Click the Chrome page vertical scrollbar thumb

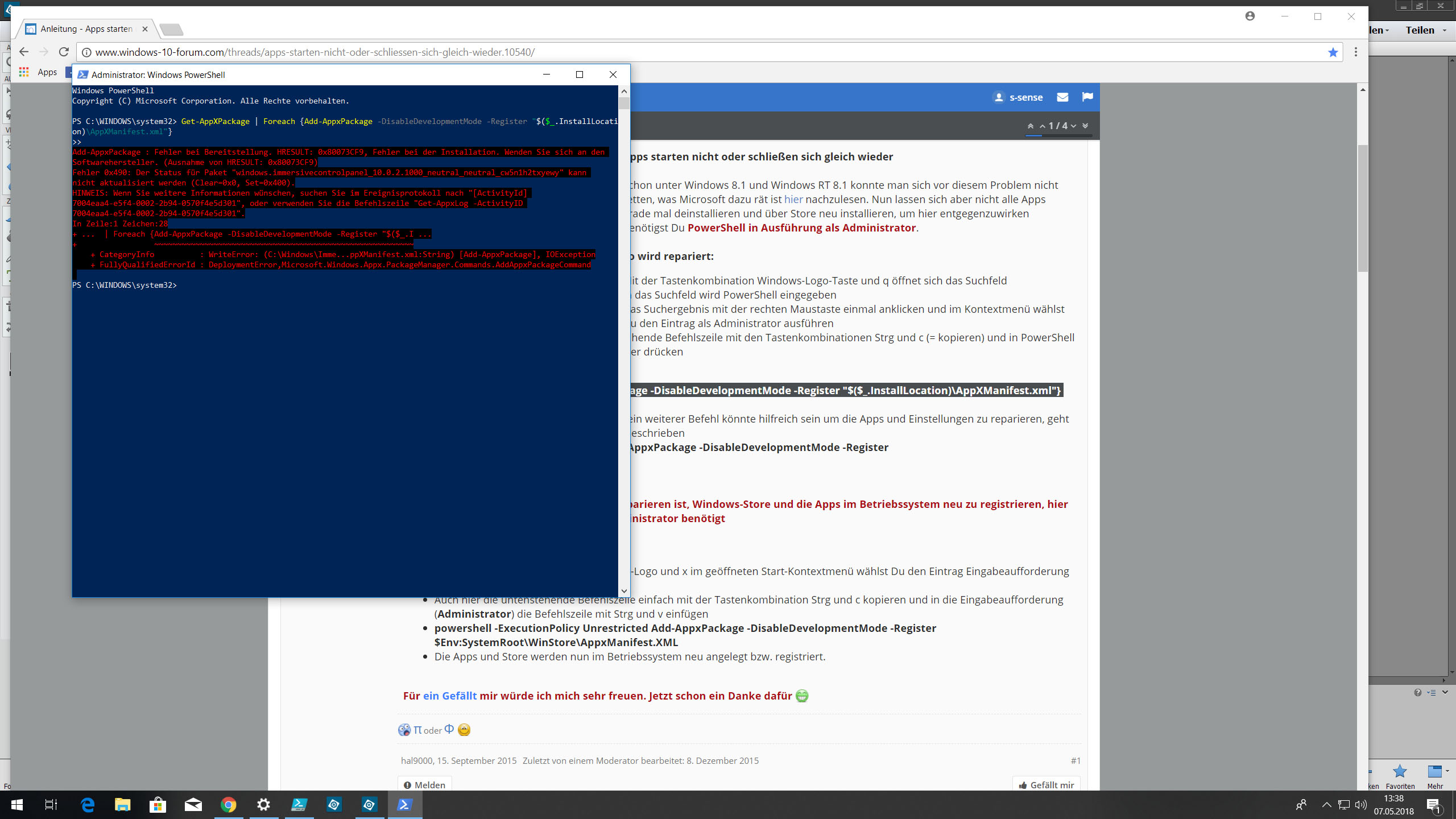(x=1363, y=208)
